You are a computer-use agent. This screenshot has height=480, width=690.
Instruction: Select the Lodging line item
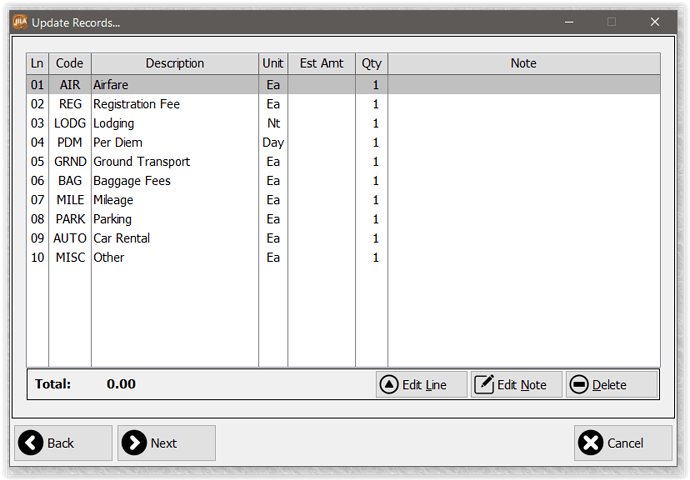click(x=343, y=123)
